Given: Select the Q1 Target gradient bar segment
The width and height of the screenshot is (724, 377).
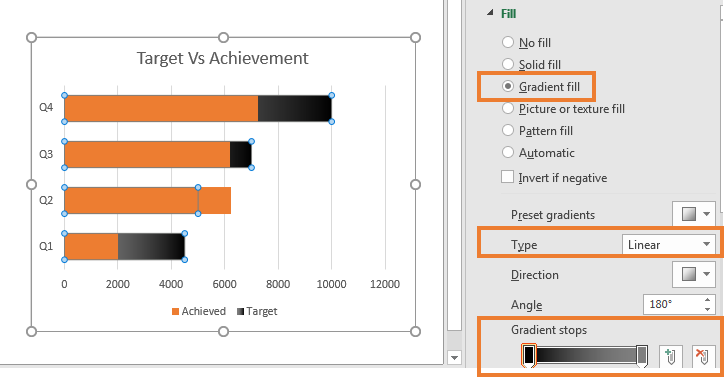Looking at the screenshot, I should 151,247.
